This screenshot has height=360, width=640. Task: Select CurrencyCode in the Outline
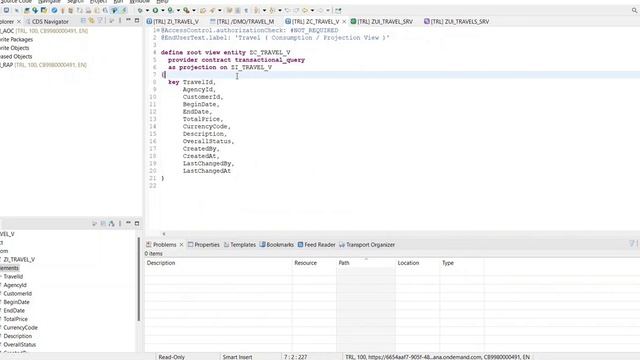20,328
